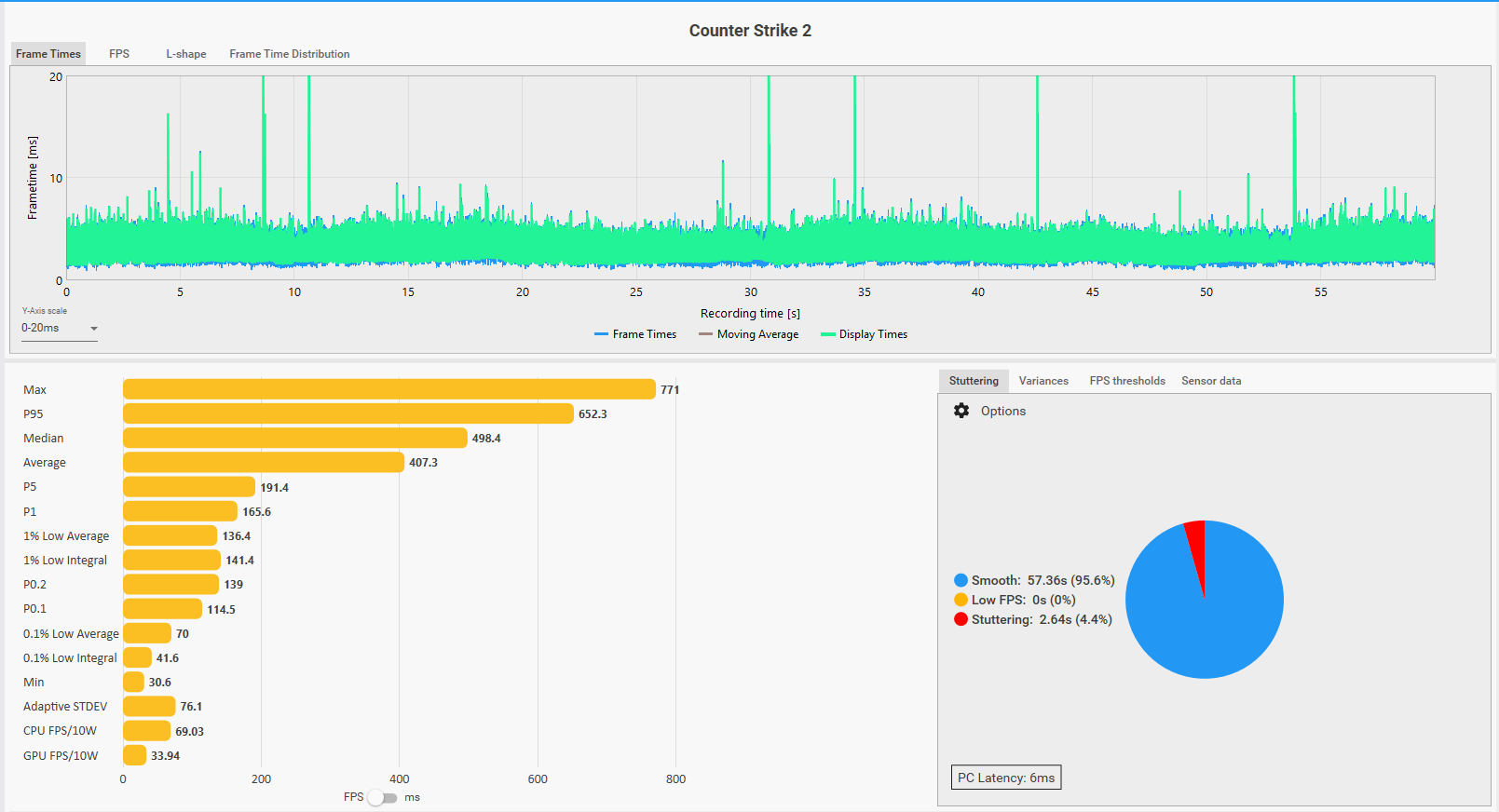The width and height of the screenshot is (1499, 812).
Task: Click the Options label in stuttering panel
Action: tap(1003, 411)
